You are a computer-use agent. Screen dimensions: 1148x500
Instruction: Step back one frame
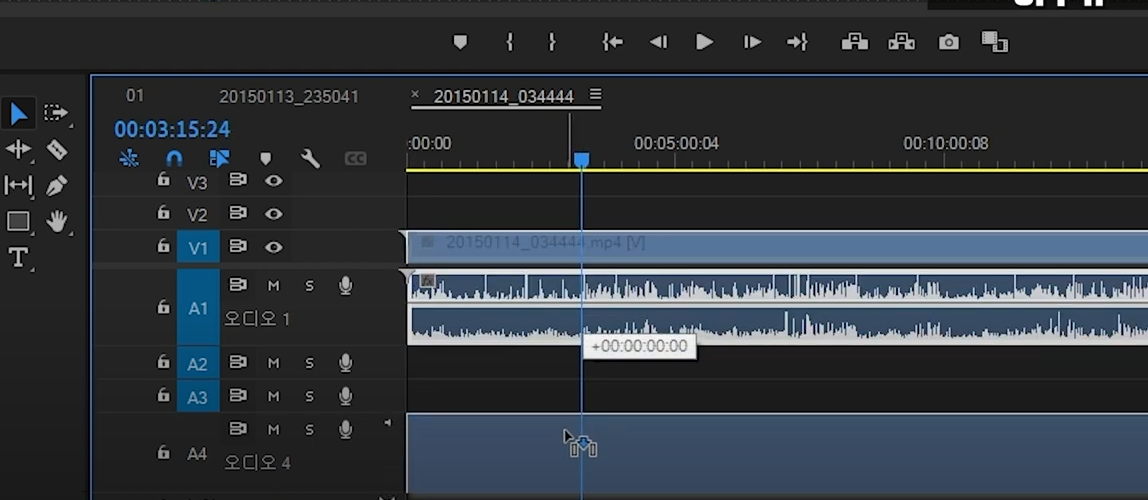(x=658, y=42)
